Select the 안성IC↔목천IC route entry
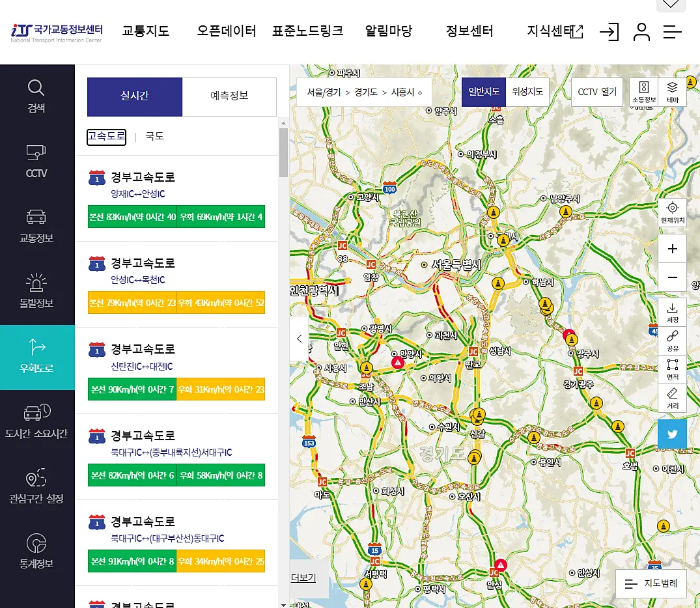 [177, 285]
